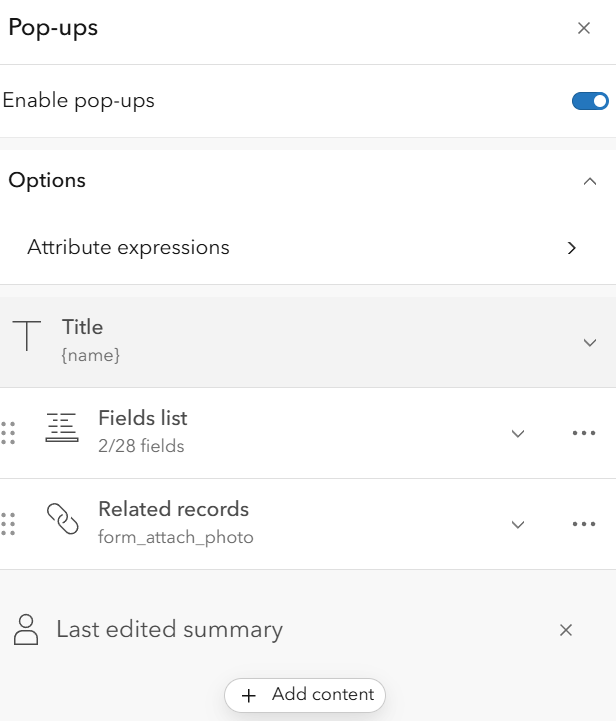Open Related records more options menu
This screenshot has width=616, height=721.
[x=584, y=524]
